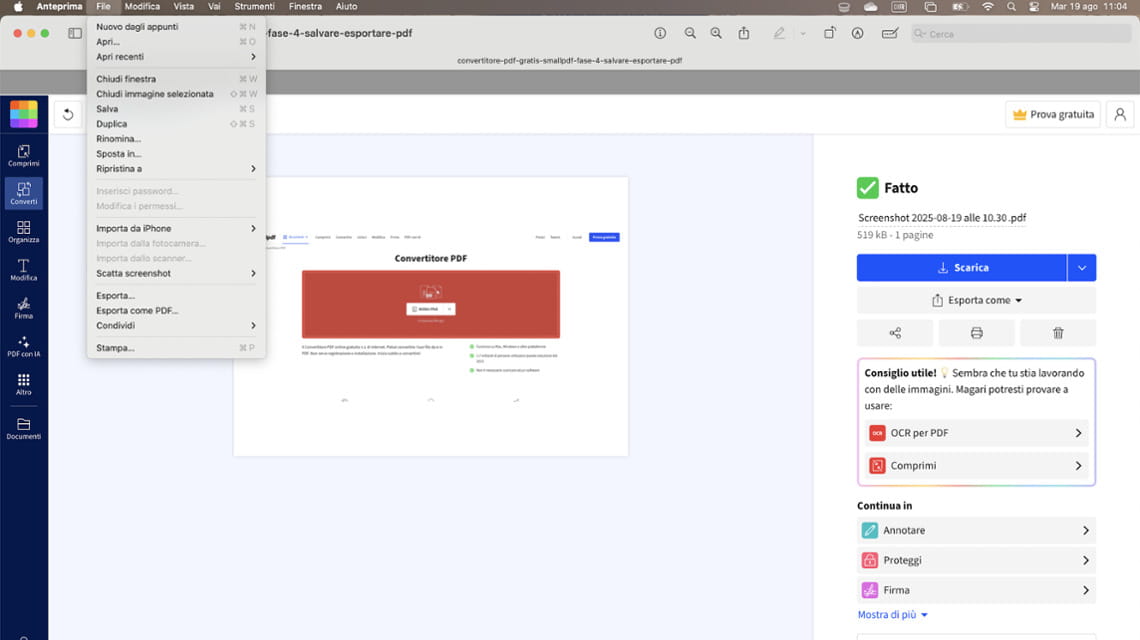The height and width of the screenshot is (640, 1140).
Task: Open OCR per PDF suggestion
Action: 976,433
